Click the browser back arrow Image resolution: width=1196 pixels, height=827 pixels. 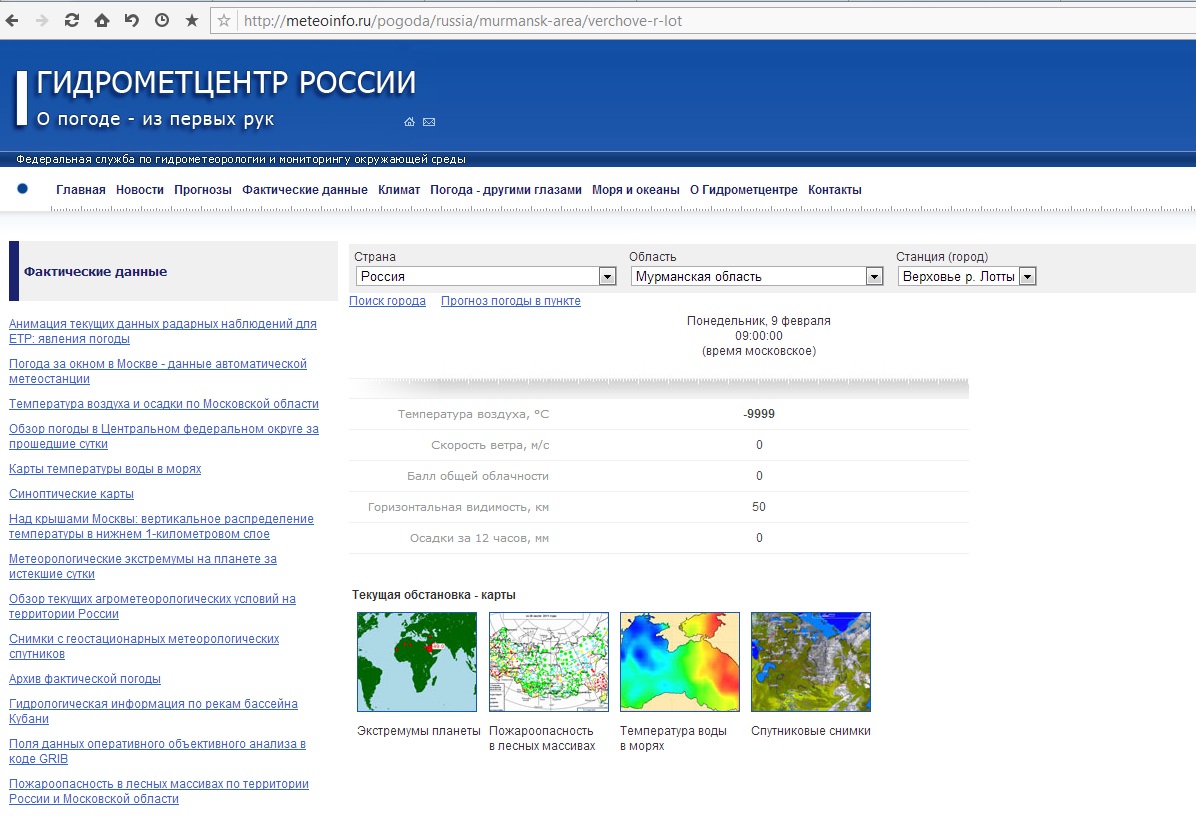15,20
